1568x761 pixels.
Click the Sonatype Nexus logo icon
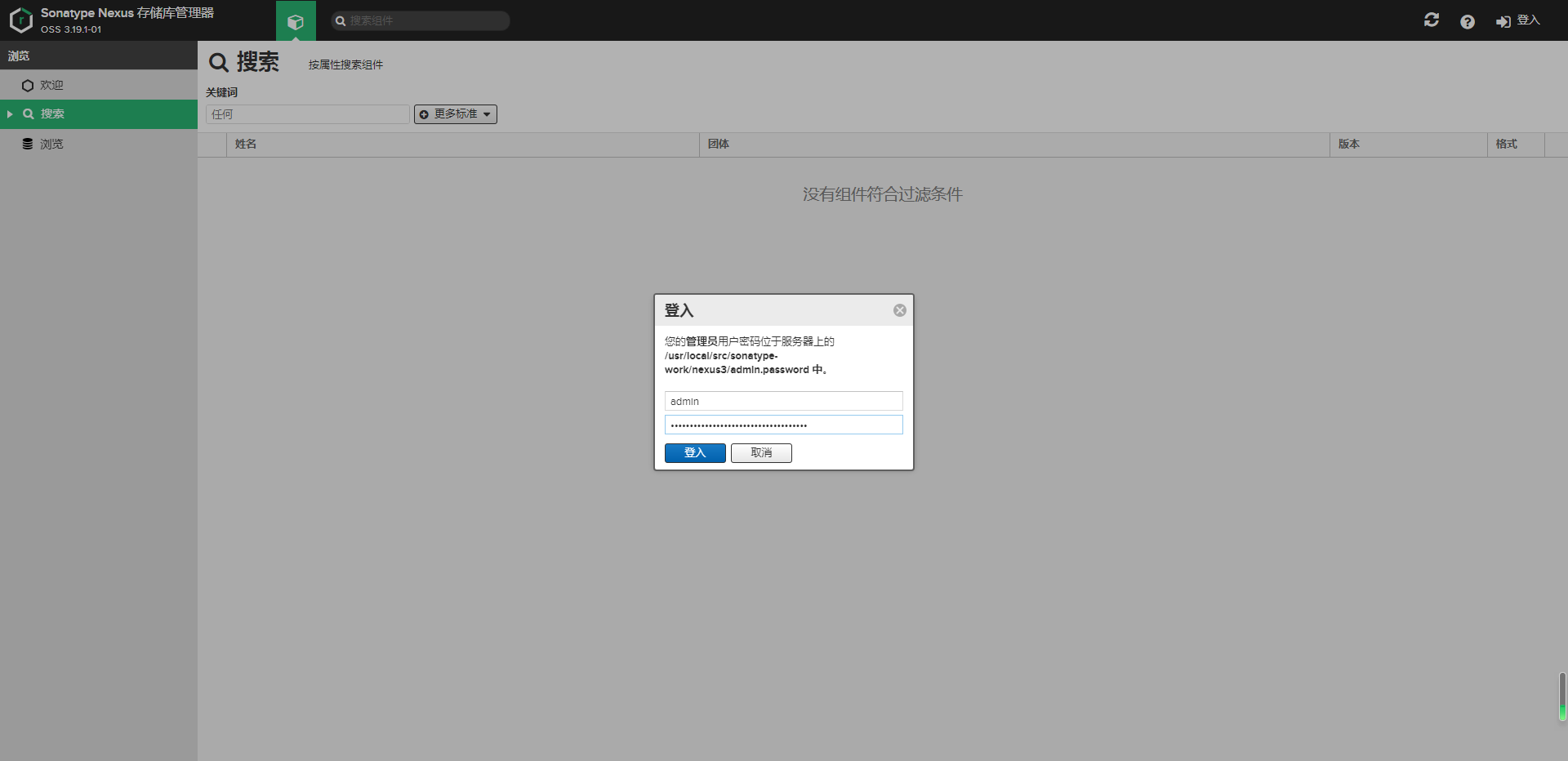click(x=20, y=20)
